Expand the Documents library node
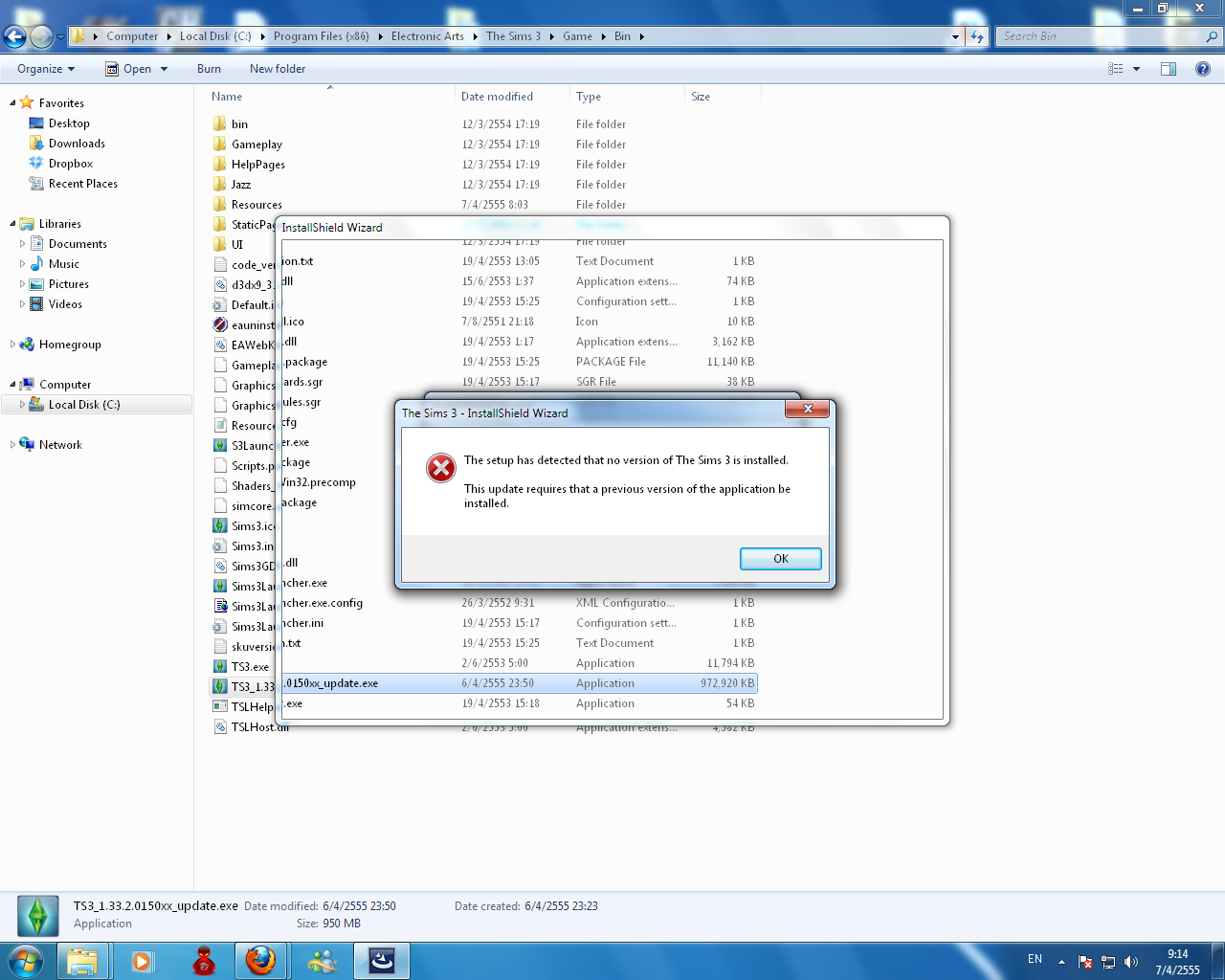The height and width of the screenshot is (980, 1225). pos(22,244)
